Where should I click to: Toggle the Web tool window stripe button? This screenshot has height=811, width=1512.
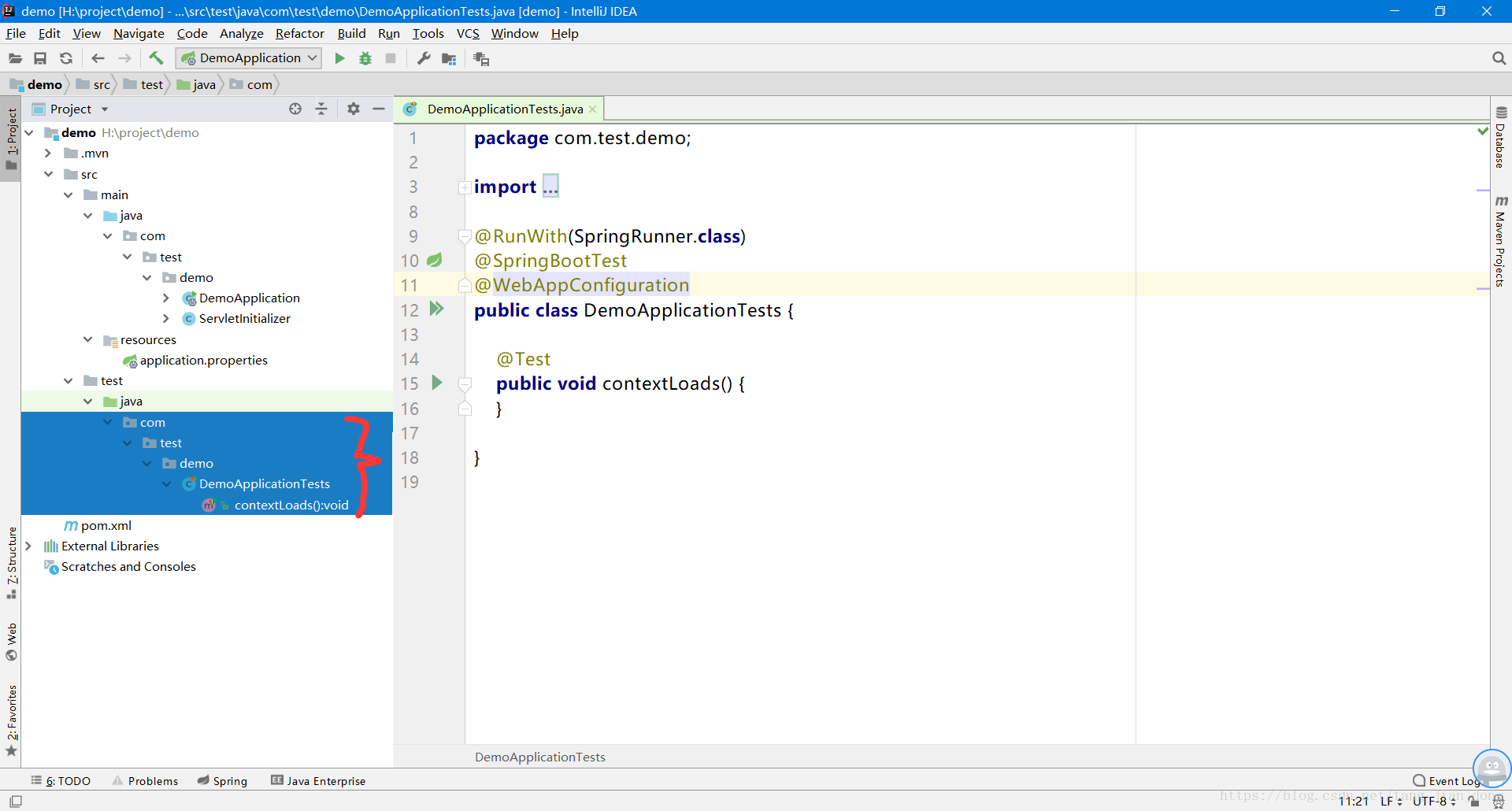(11, 642)
